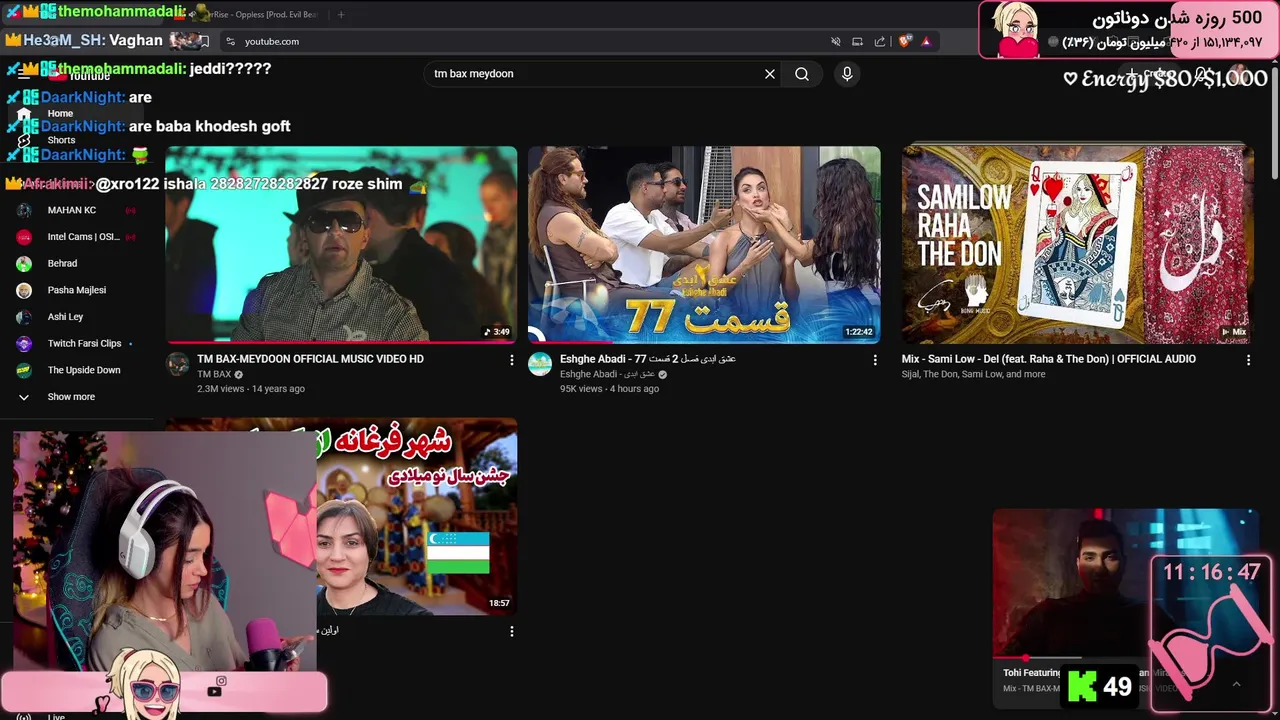The width and height of the screenshot is (1280, 720).
Task: Start voice search with microphone icon
Action: point(847,74)
